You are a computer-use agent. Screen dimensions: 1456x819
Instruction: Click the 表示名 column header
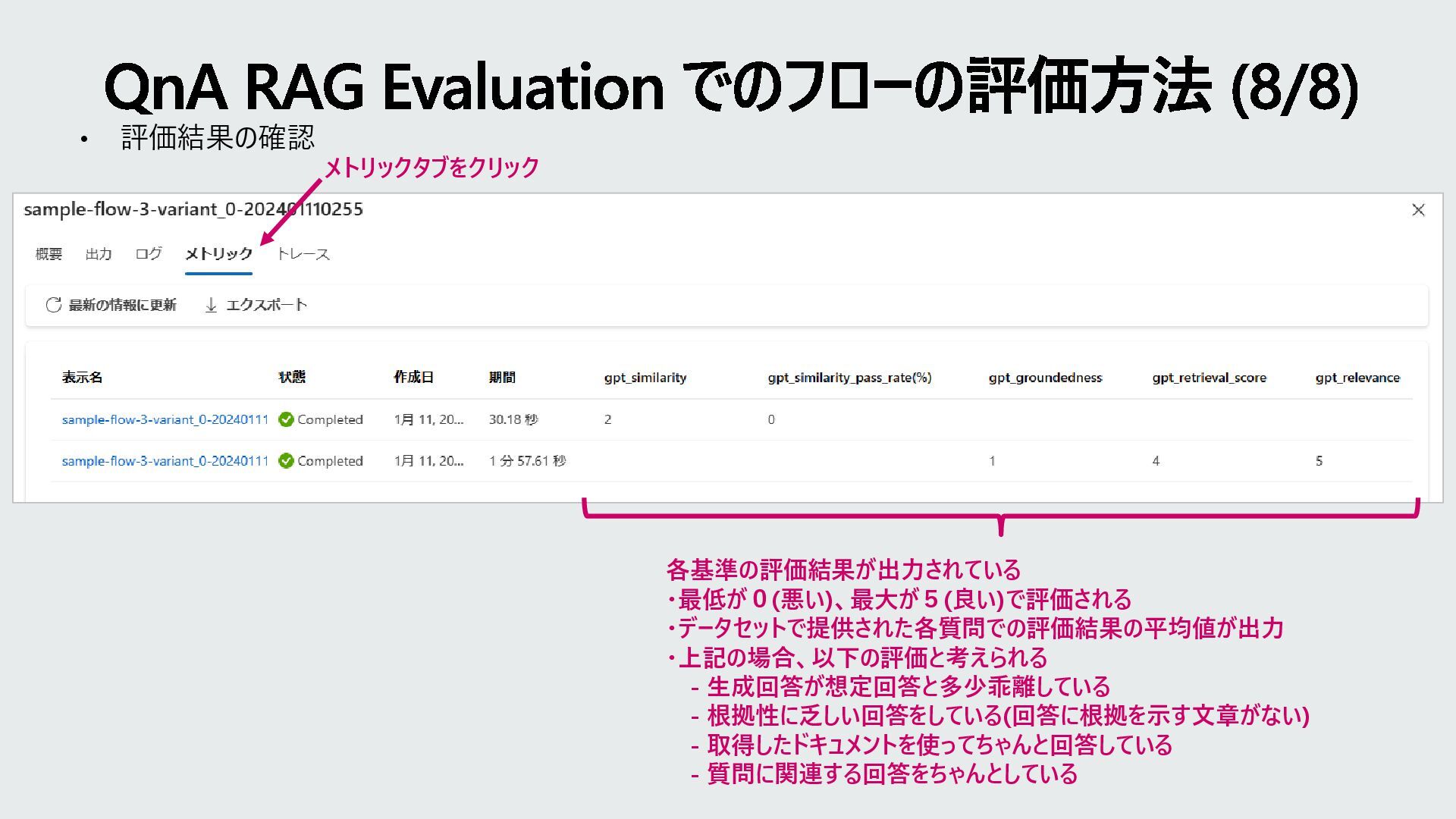[82, 378]
